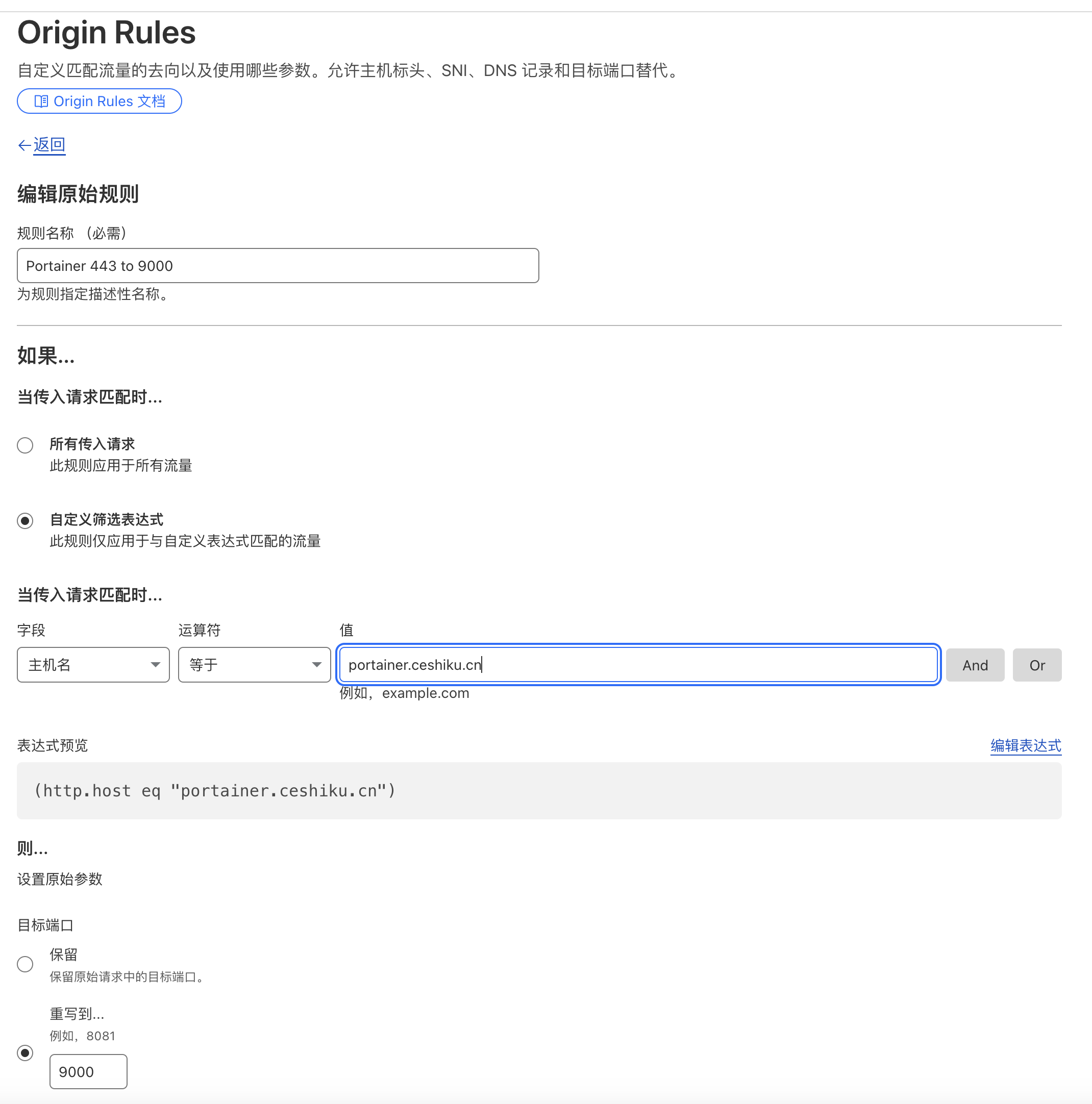
Task: Click the 编辑原始规则 heading
Action: coord(78,194)
